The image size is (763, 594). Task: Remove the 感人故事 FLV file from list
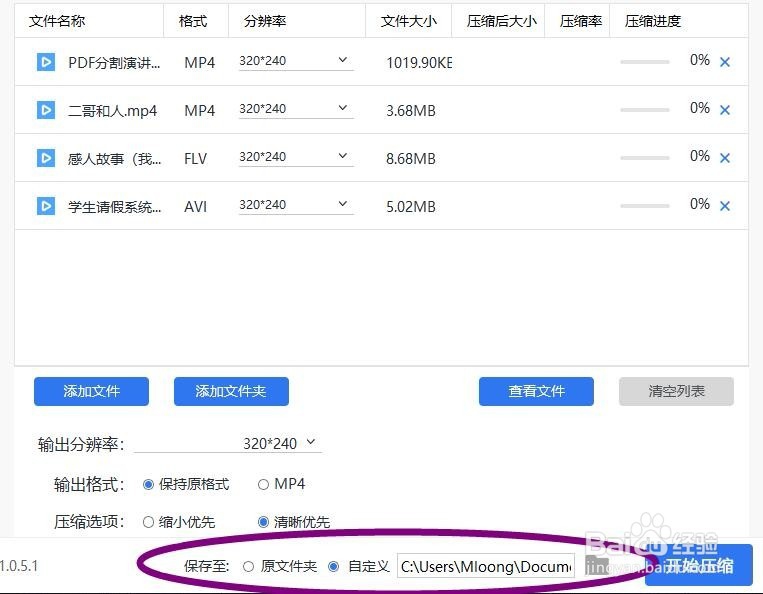725,158
